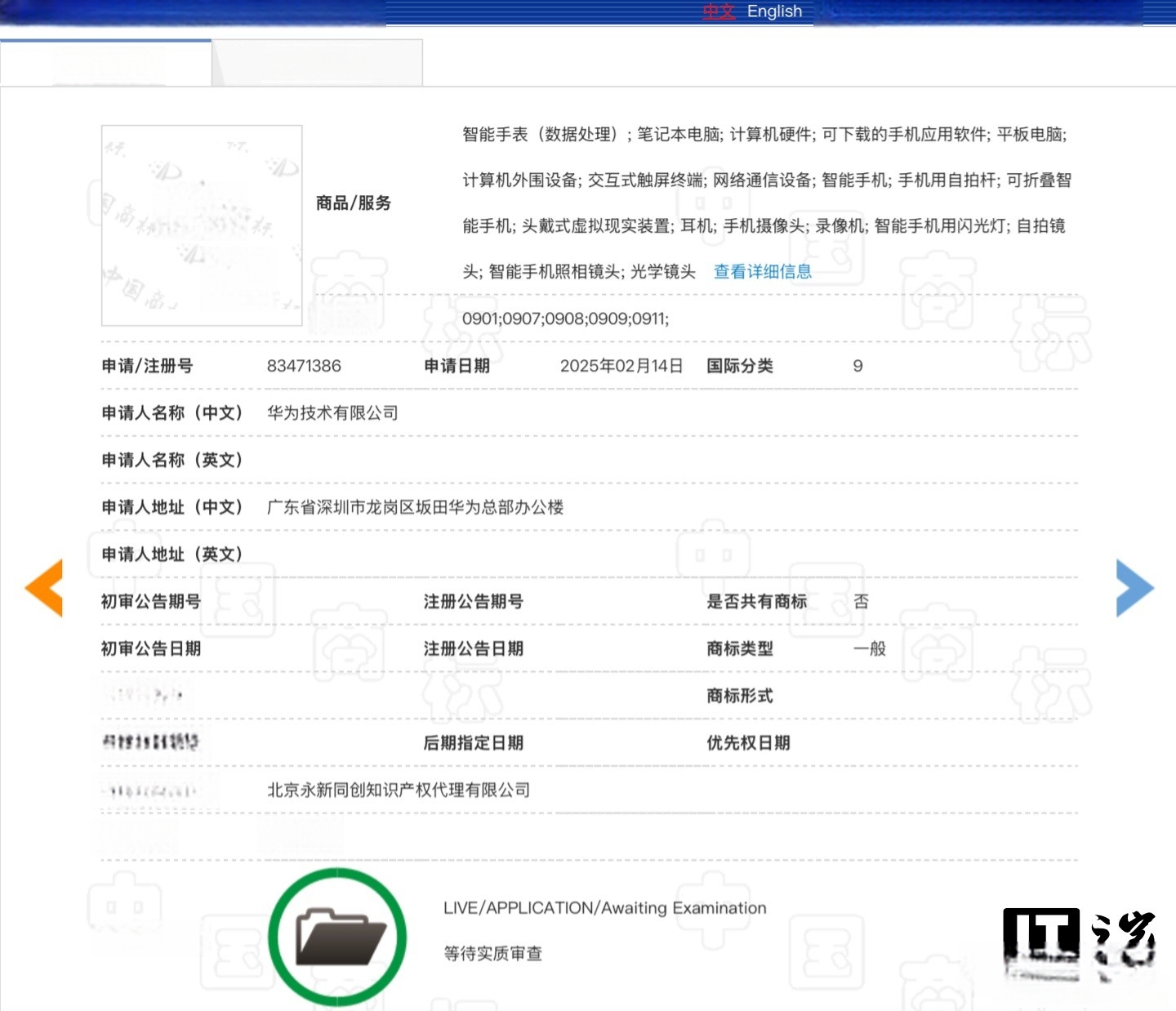Click the 后期指定日期 label
Screen dimensions: 1176x1011
(474, 743)
